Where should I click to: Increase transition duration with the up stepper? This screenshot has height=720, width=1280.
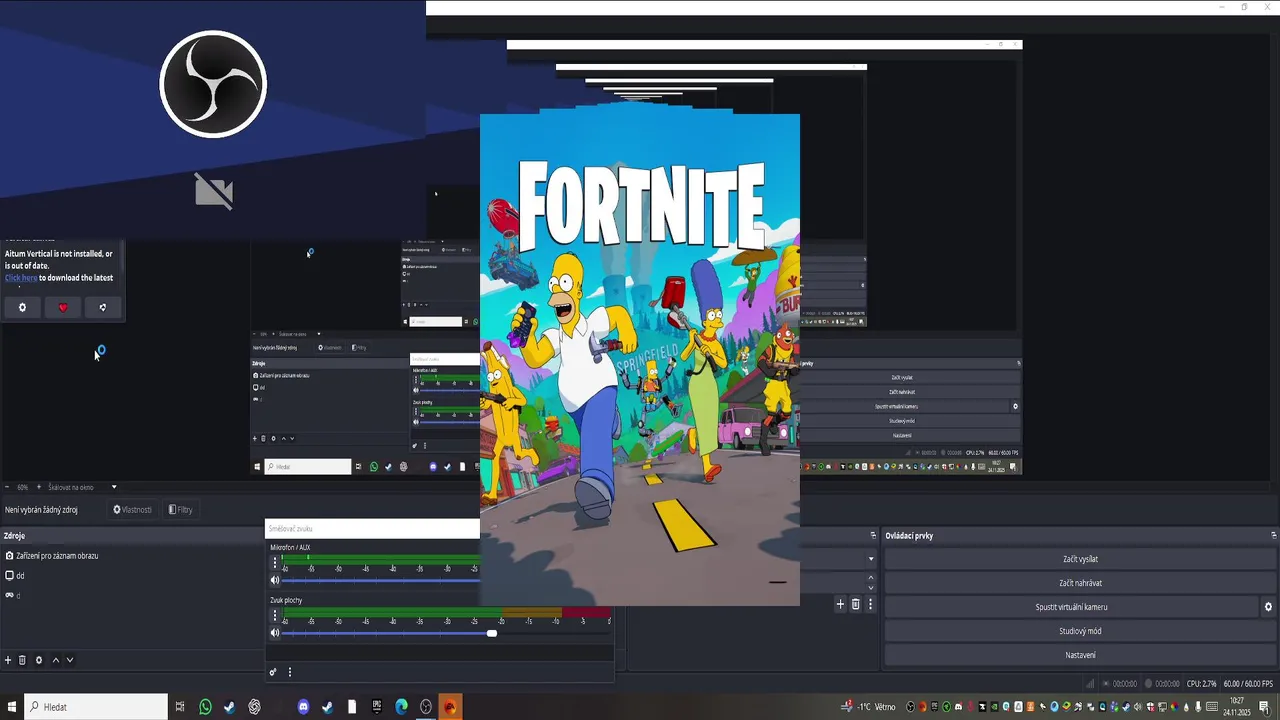pos(871,577)
